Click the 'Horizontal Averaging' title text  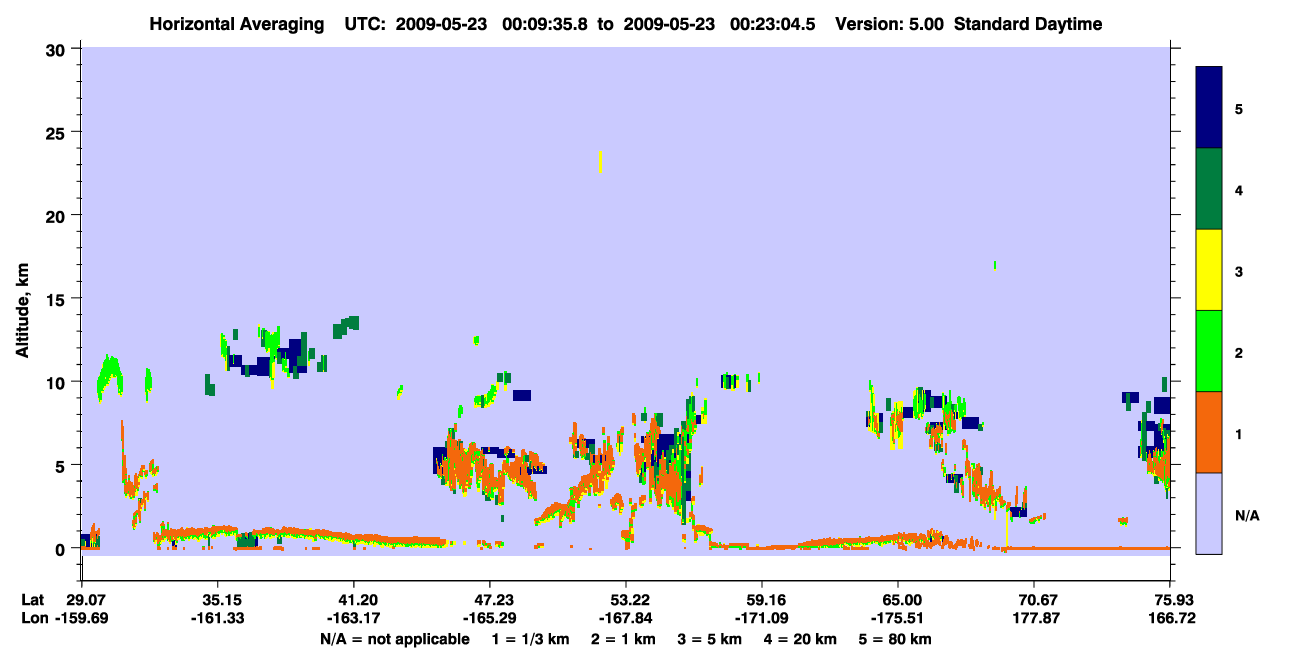click(x=236, y=24)
